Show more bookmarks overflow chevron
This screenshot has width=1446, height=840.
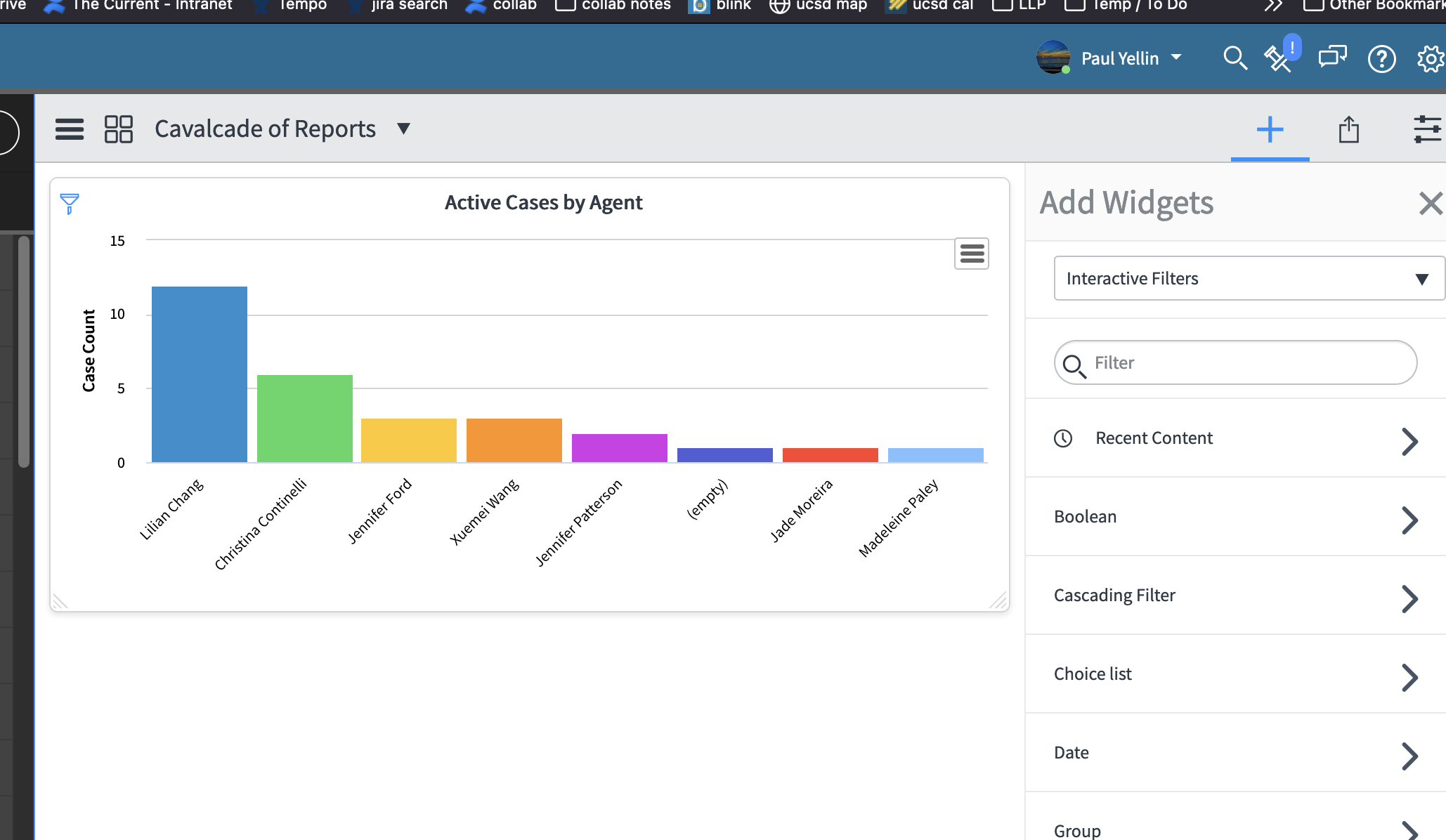(1273, 6)
